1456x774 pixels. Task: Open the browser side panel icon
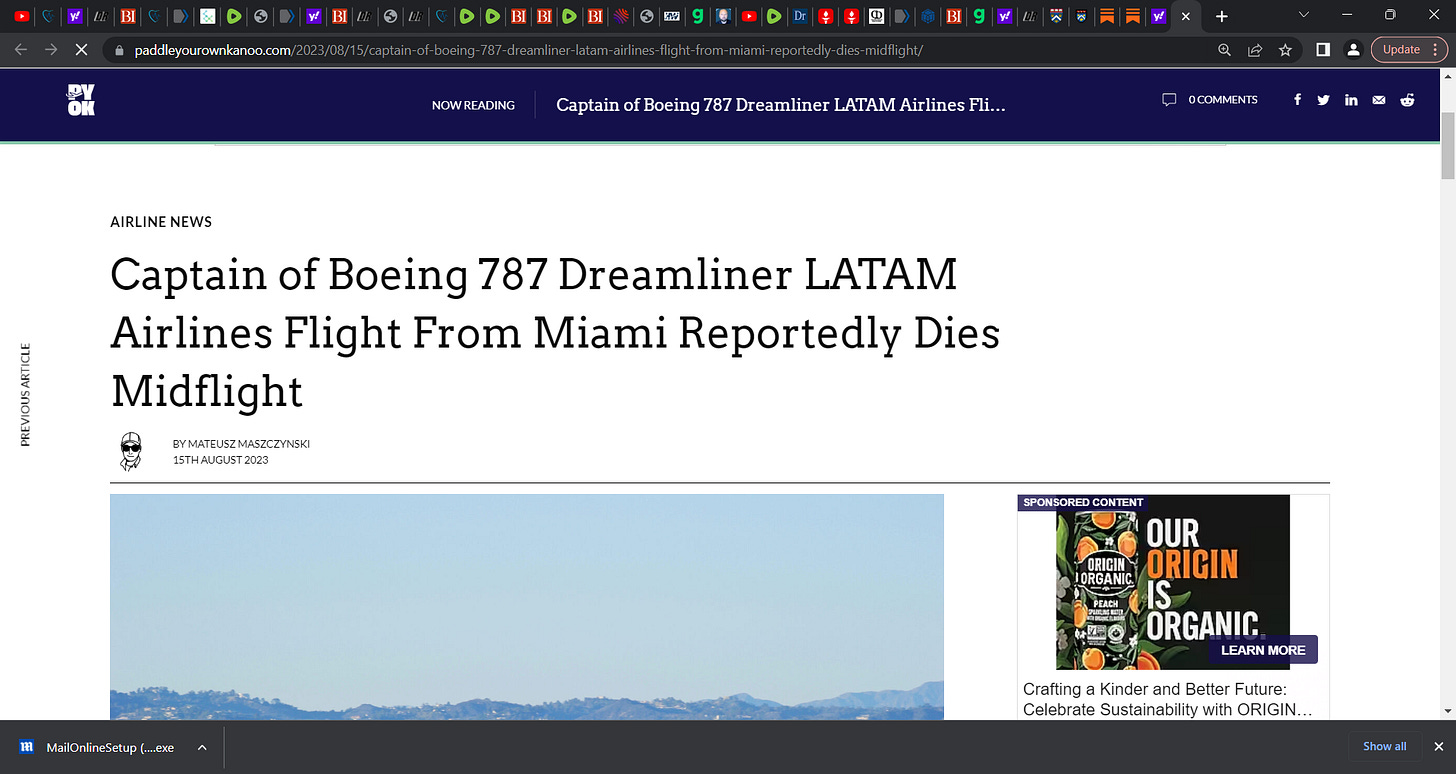(1323, 49)
